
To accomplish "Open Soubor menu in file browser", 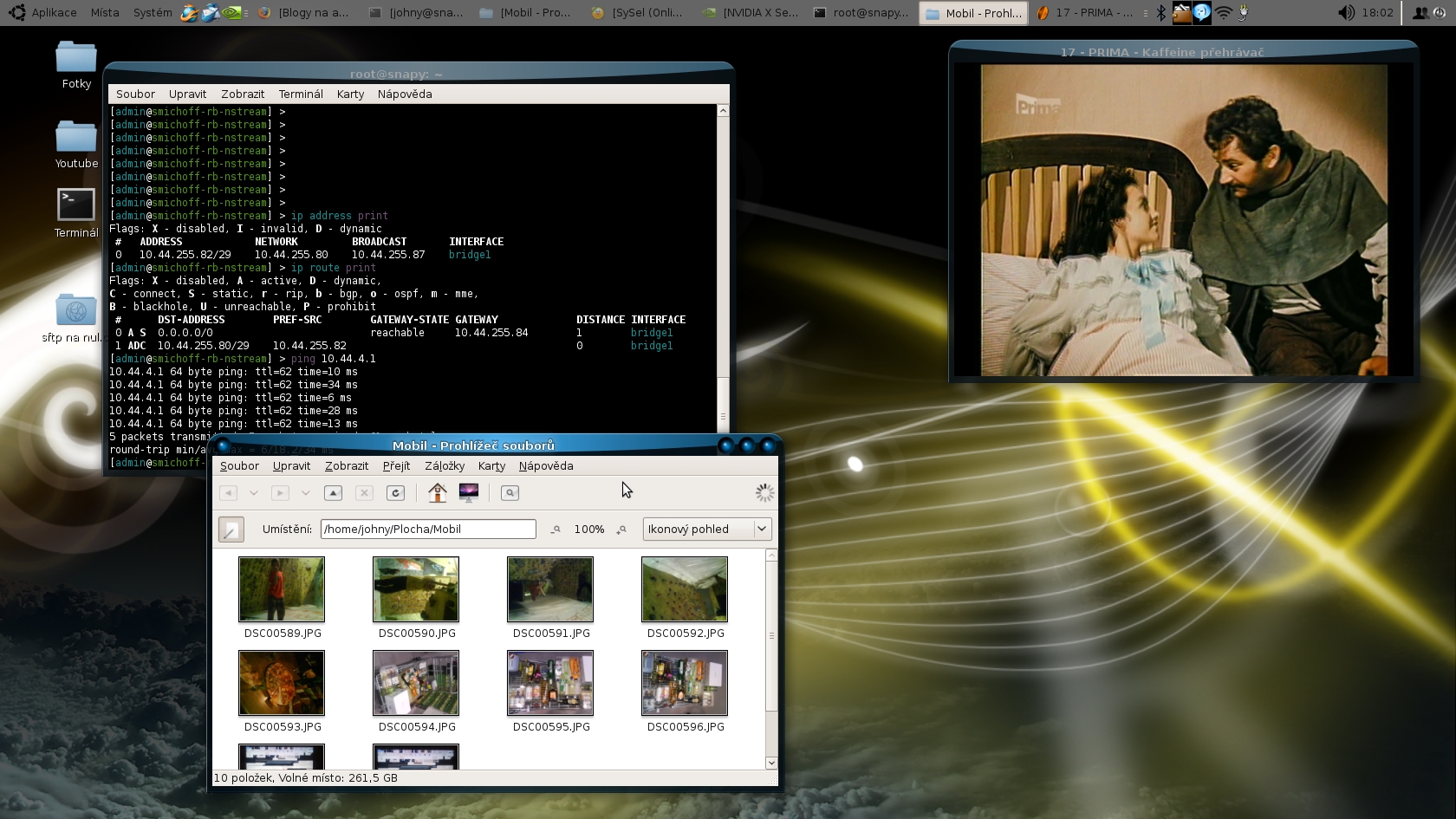I will 239,466.
